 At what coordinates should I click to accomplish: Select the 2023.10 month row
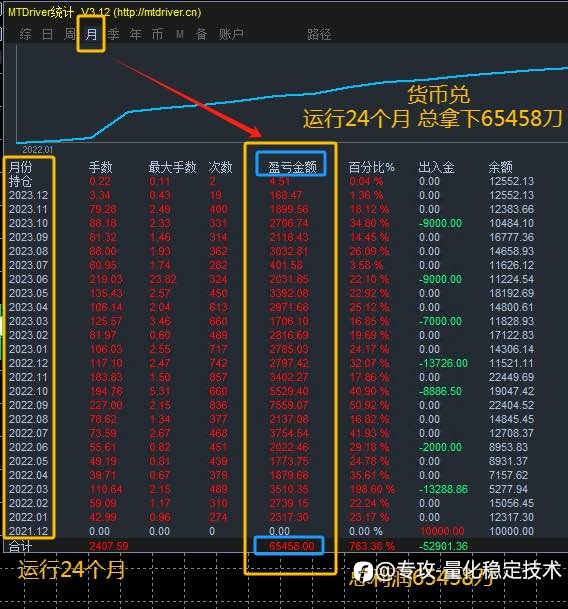[271, 223]
